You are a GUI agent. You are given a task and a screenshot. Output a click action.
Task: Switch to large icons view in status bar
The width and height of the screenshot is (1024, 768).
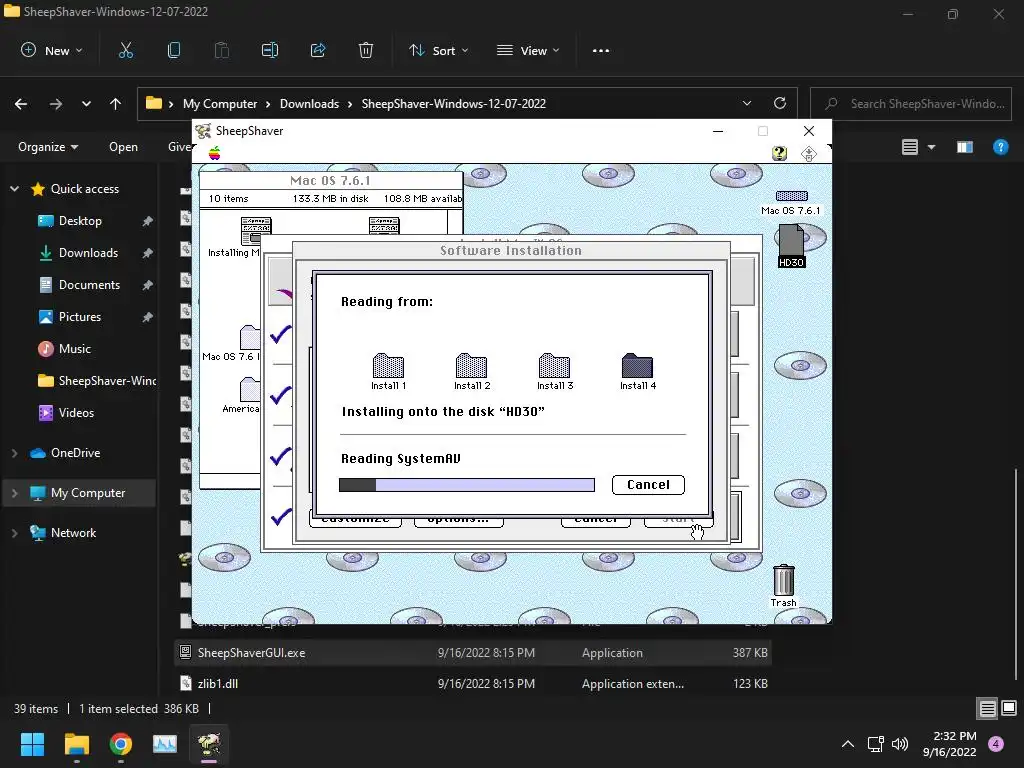(x=1009, y=708)
